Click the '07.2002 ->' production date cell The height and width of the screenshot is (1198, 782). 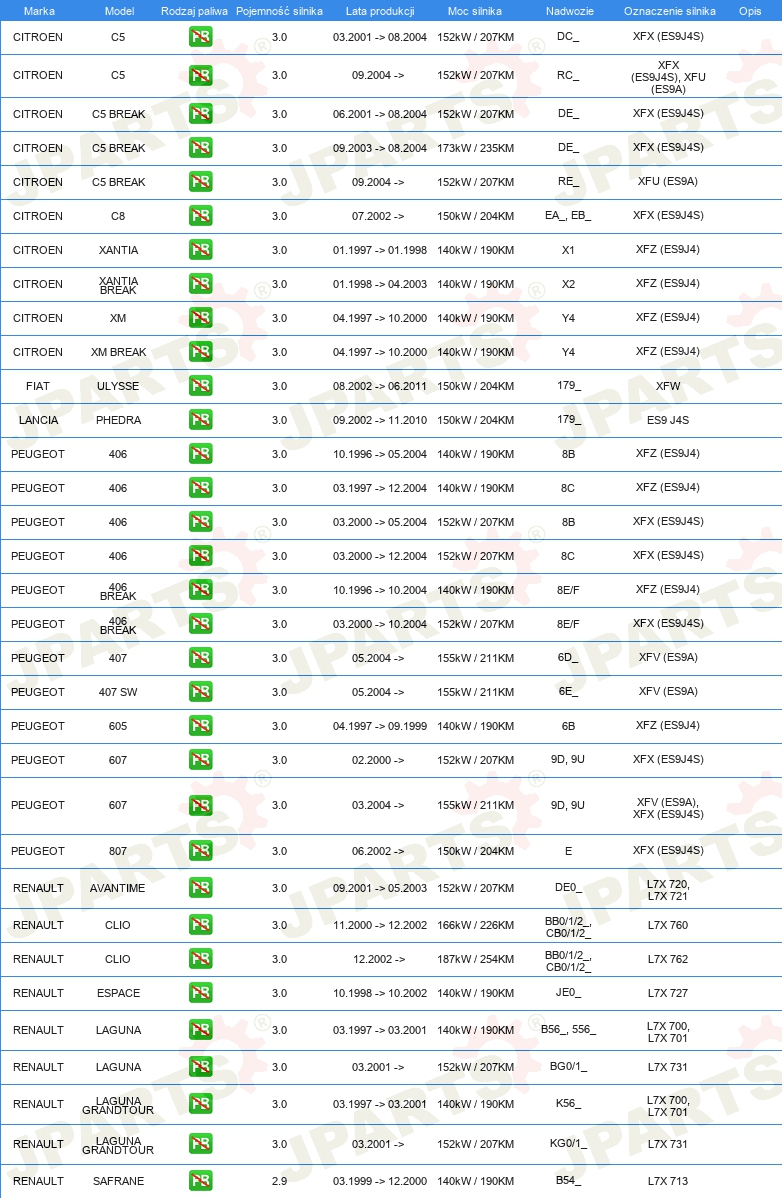378,215
